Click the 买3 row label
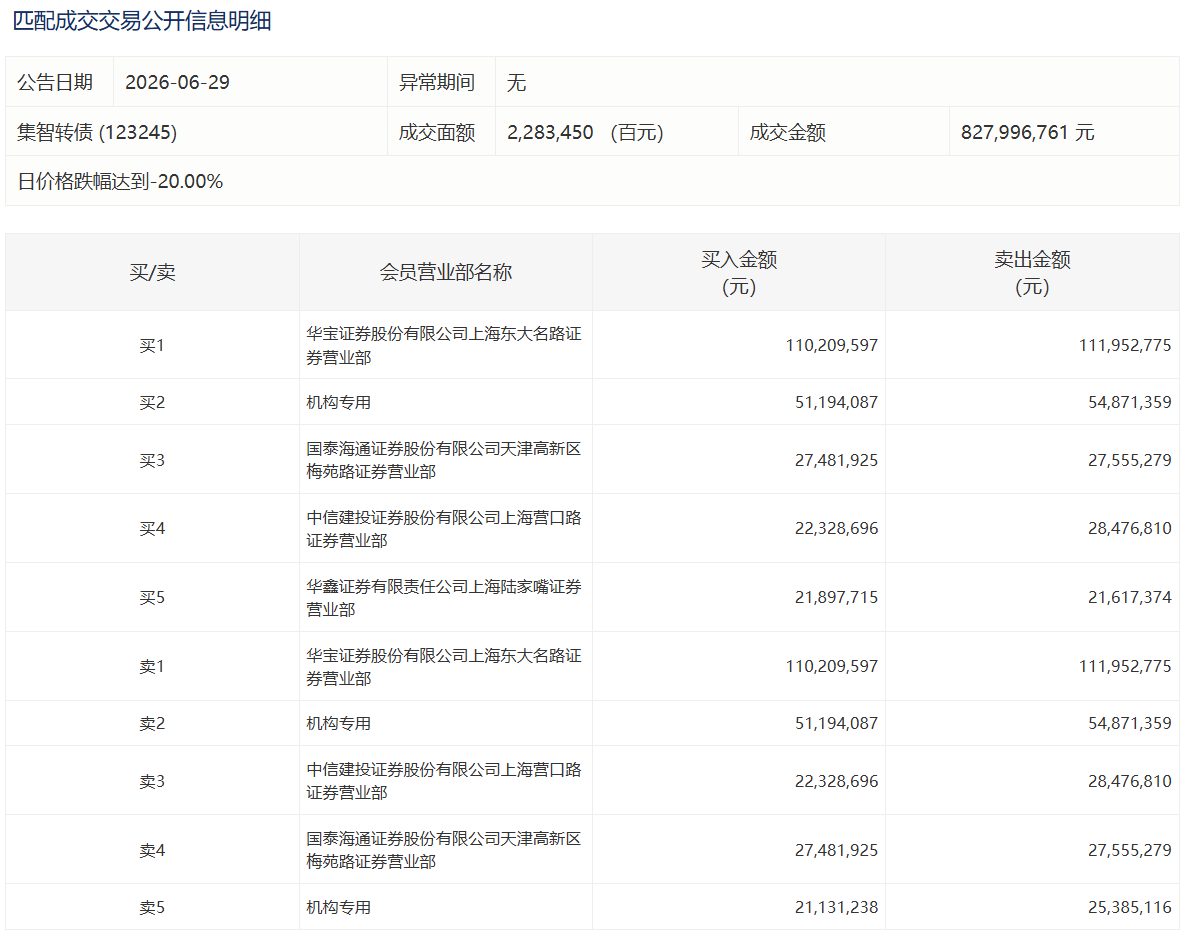Image resolution: width=1185 pixels, height=933 pixels. [152, 460]
